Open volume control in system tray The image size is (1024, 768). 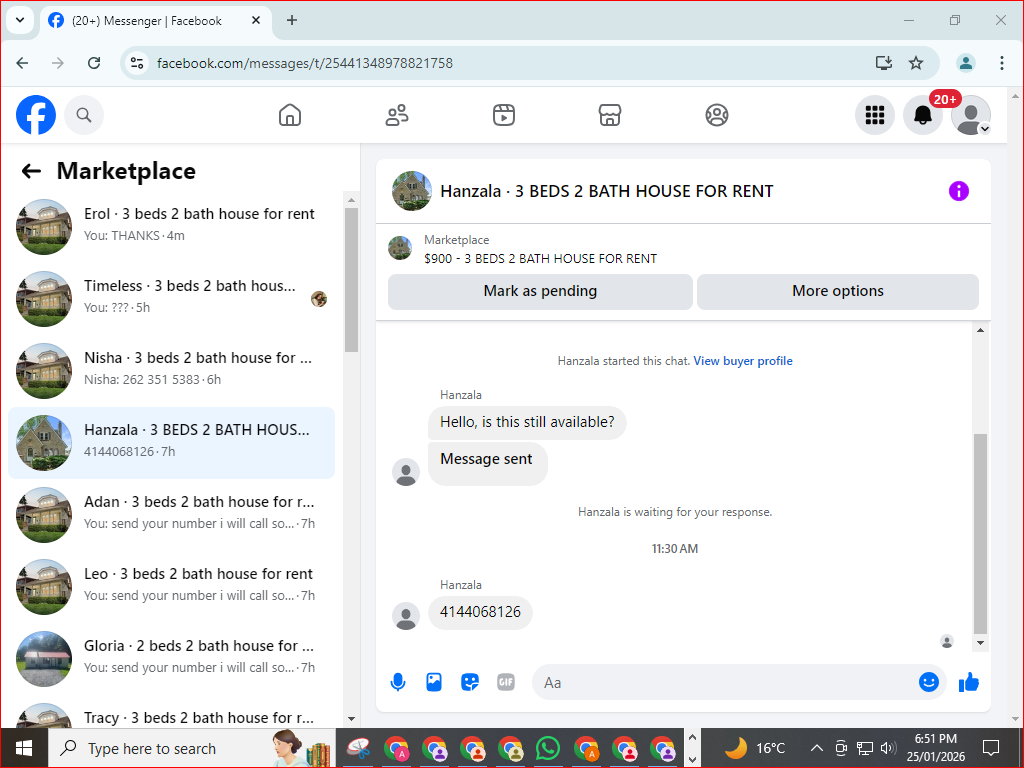[888, 748]
